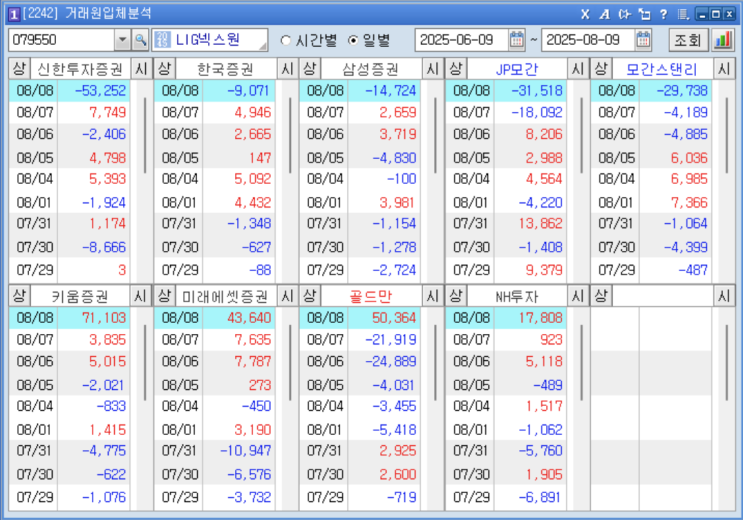
Task: Click the 미래에셋증권 broker header
Action: tap(226, 296)
